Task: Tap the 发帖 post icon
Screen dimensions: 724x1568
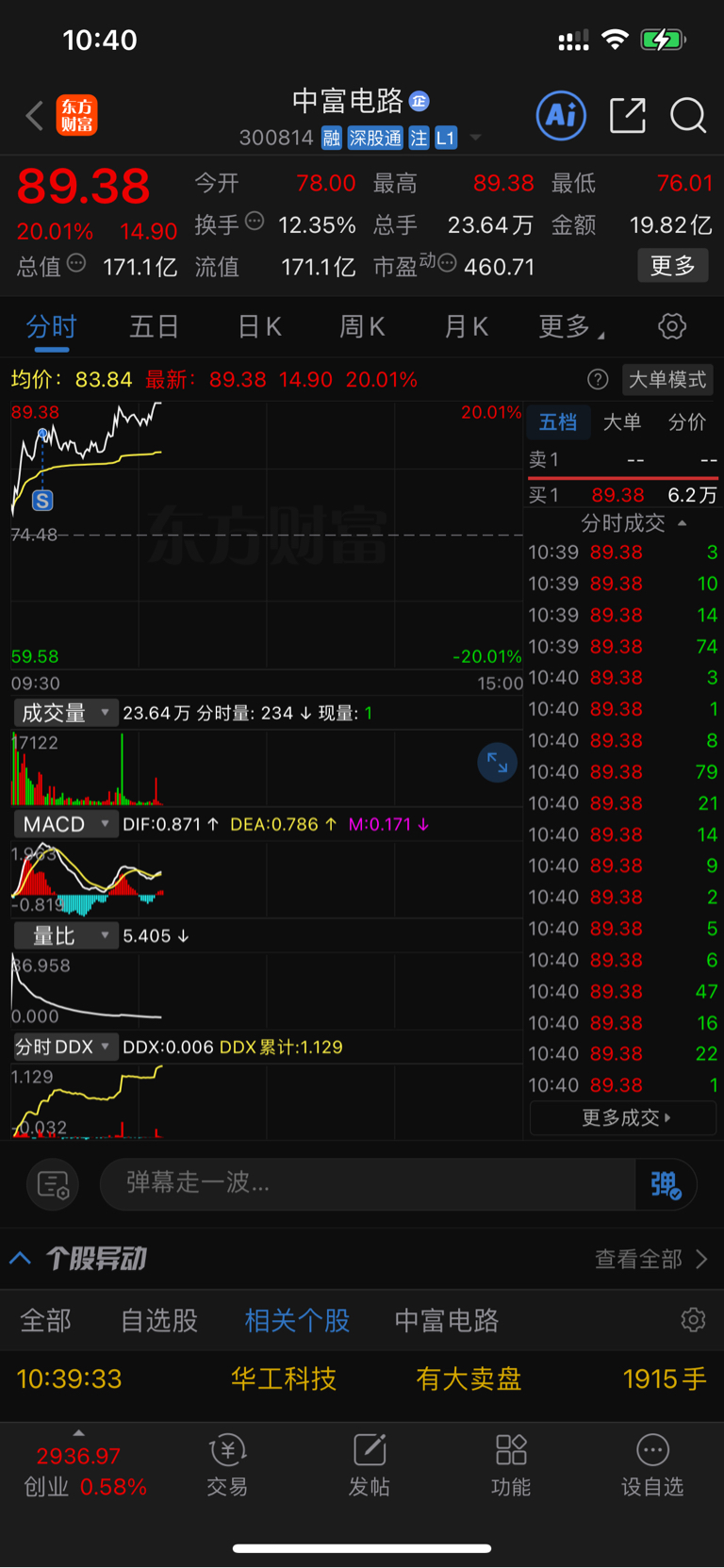Action: coord(369,1466)
